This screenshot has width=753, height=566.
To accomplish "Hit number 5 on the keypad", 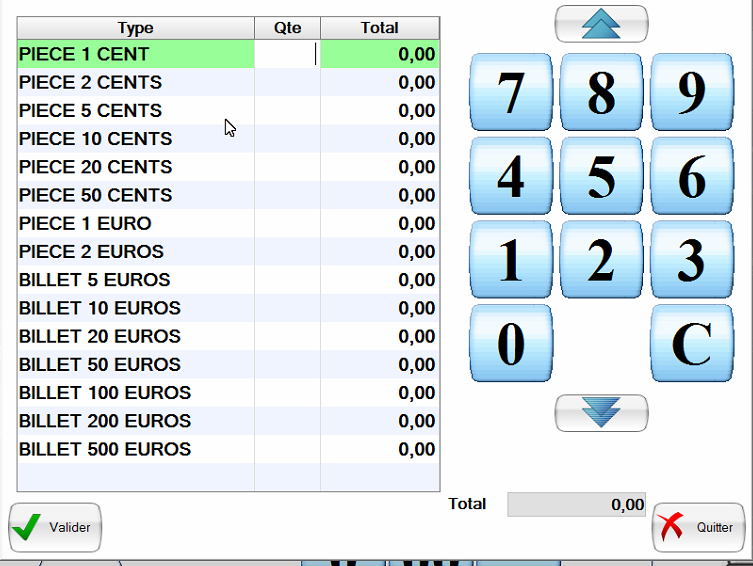I will tap(601, 177).
